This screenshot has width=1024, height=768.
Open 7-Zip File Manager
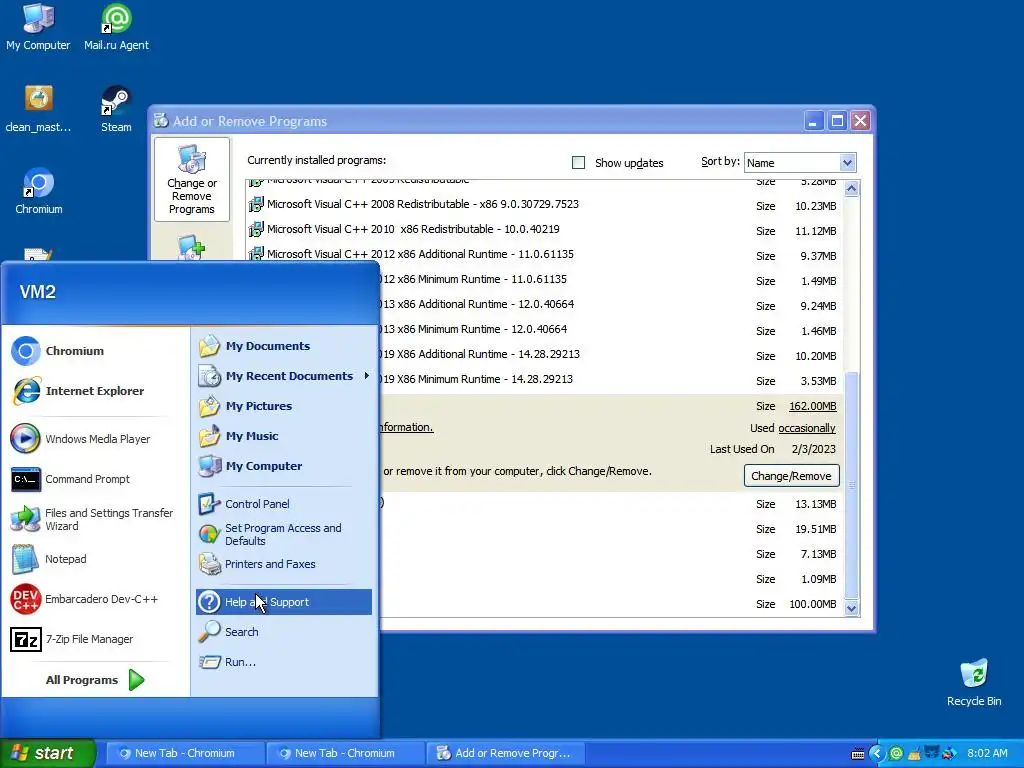[x=71, y=639]
